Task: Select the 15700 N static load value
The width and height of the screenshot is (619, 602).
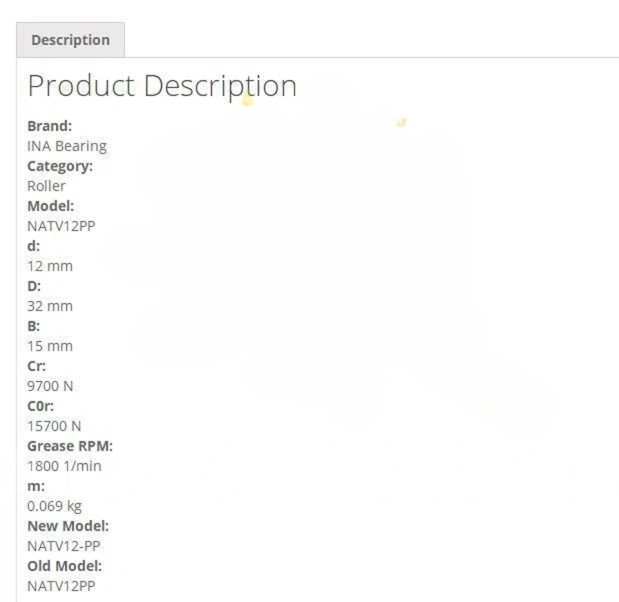Action: 54,426
